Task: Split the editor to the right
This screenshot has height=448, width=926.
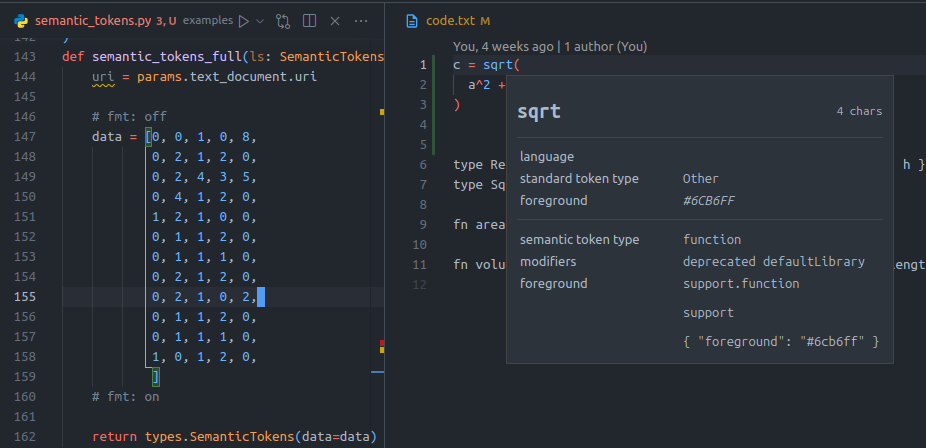Action: (309, 21)
